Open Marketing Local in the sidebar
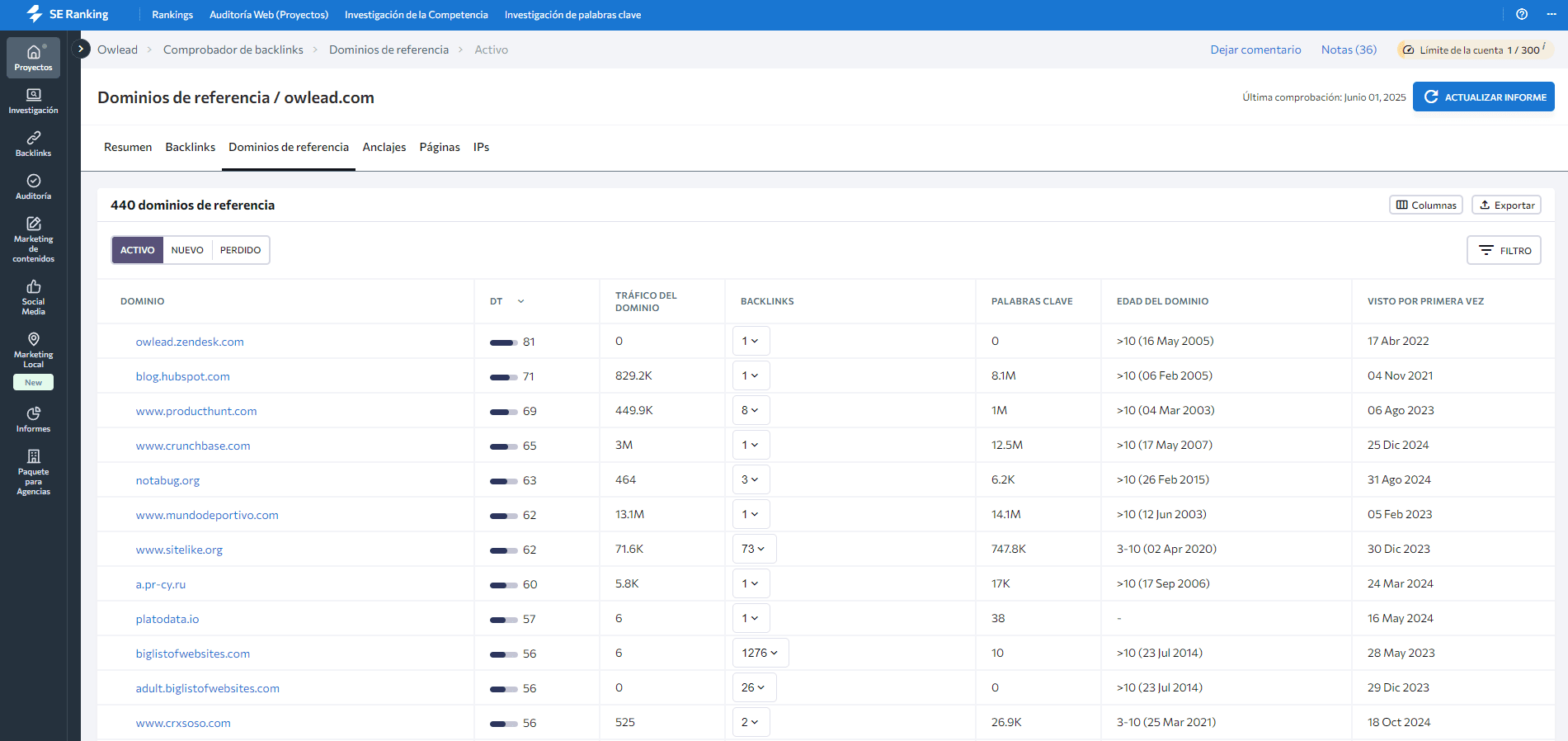This screenshot has width=1568, height=741. pos(33,350)
